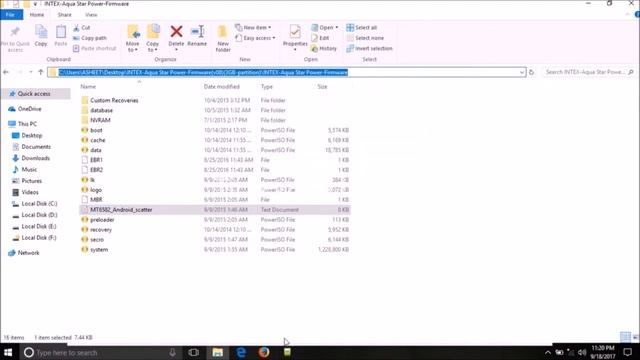Click Select all
This screenshot has width=640, height=360.
click(362, 27)
